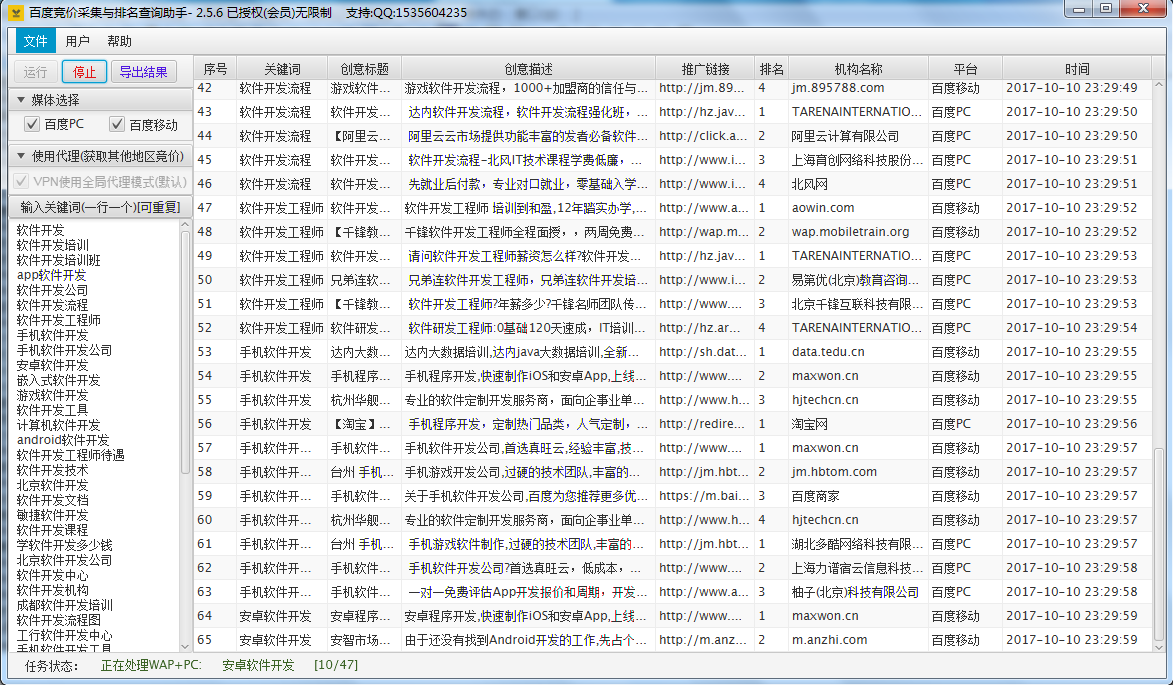Click the 输入关键词(一行一个) header button

pyautogui.click(x=100, y=207)
